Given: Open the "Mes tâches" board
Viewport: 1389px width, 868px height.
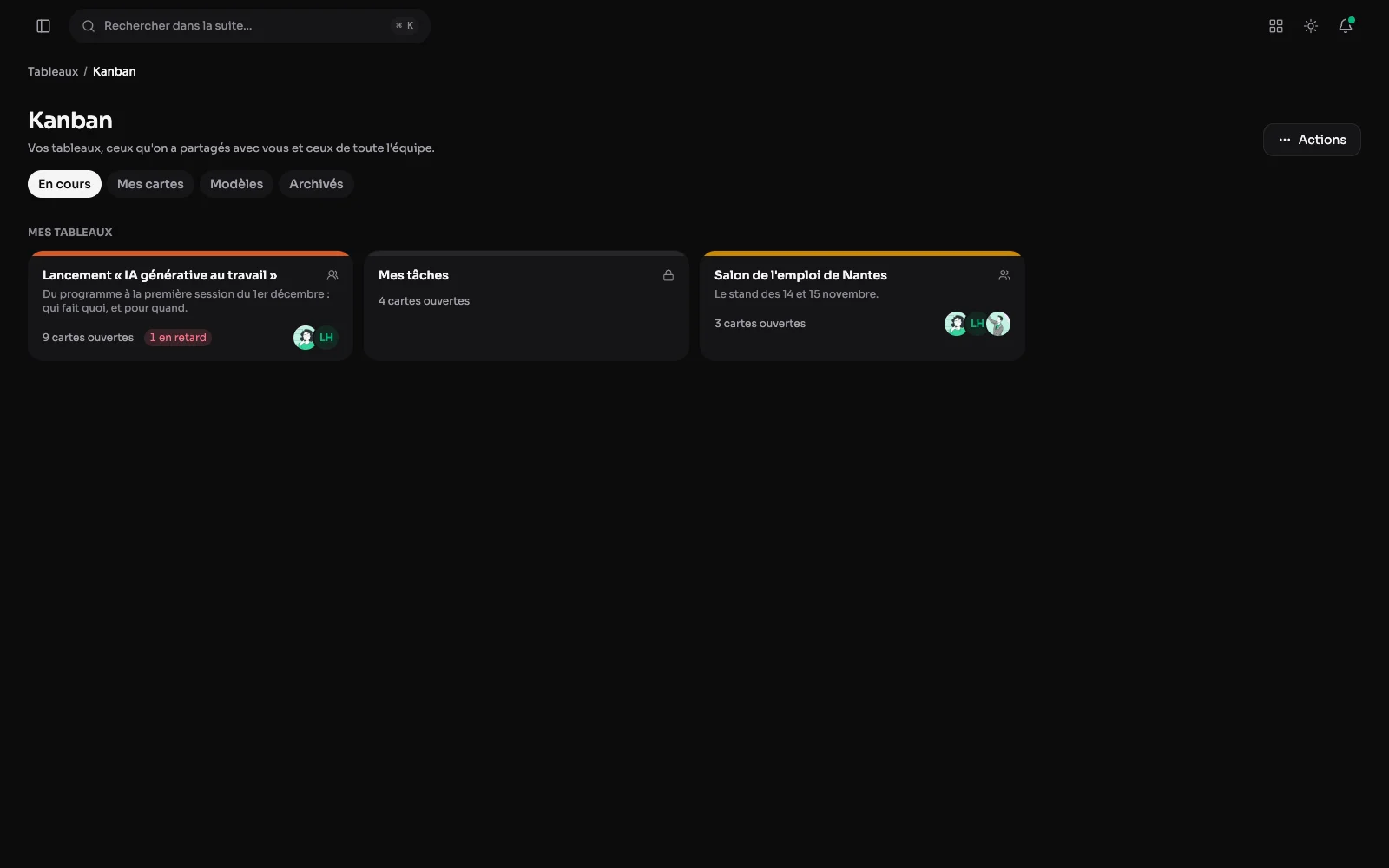Looking at the screenshot, I should (526, 306).
